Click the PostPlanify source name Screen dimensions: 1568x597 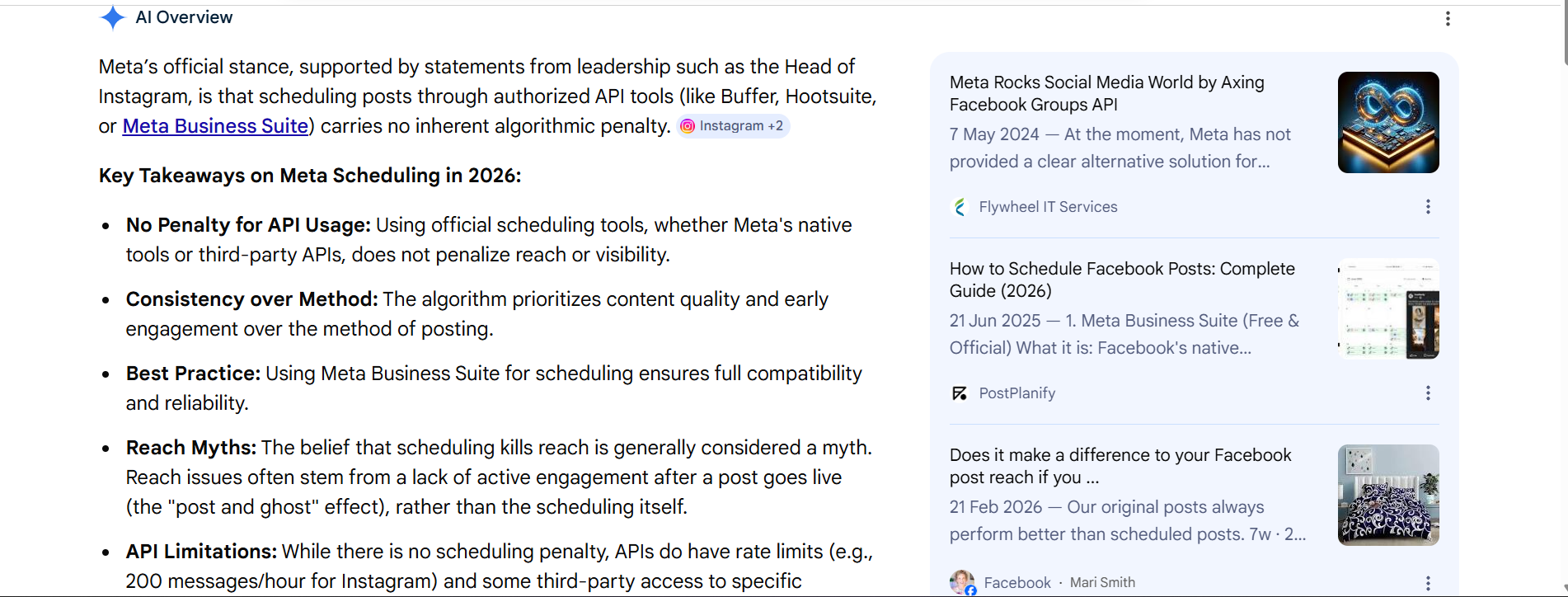[1016, 393]
